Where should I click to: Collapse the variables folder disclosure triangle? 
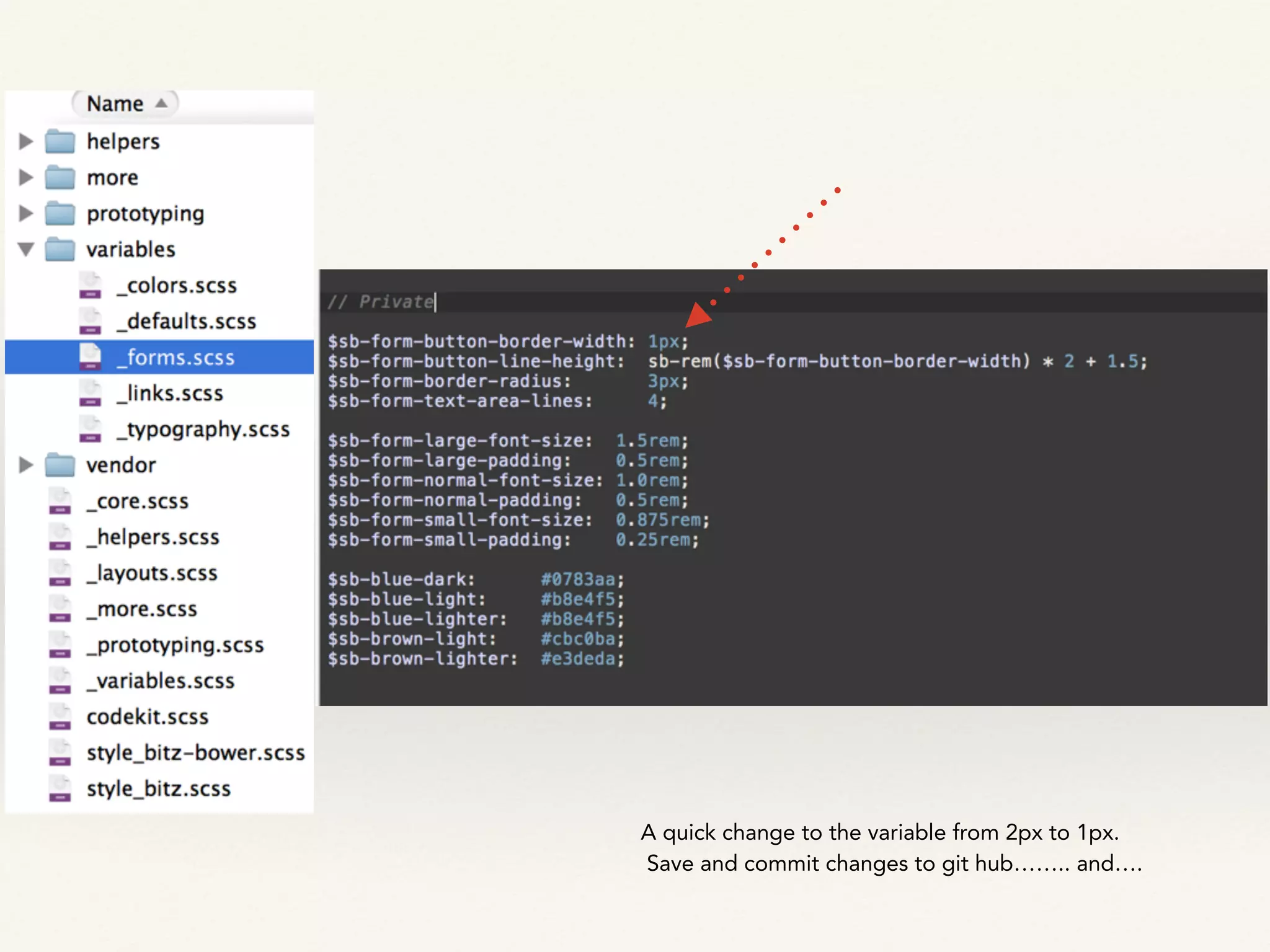tap(26, 249)
